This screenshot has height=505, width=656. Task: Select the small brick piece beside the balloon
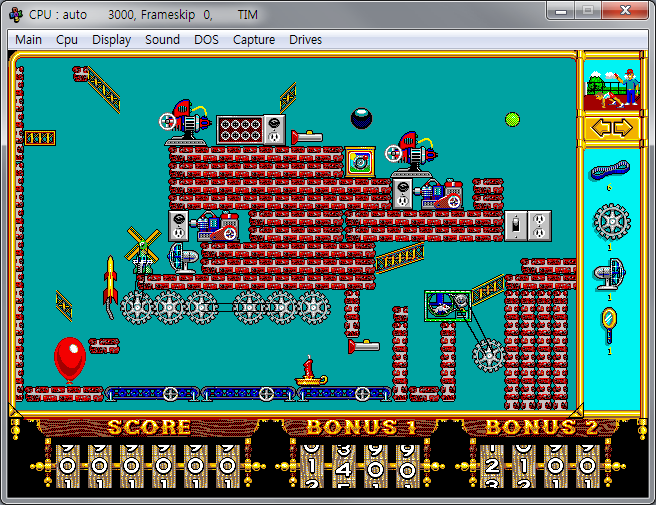click(104, 346)
